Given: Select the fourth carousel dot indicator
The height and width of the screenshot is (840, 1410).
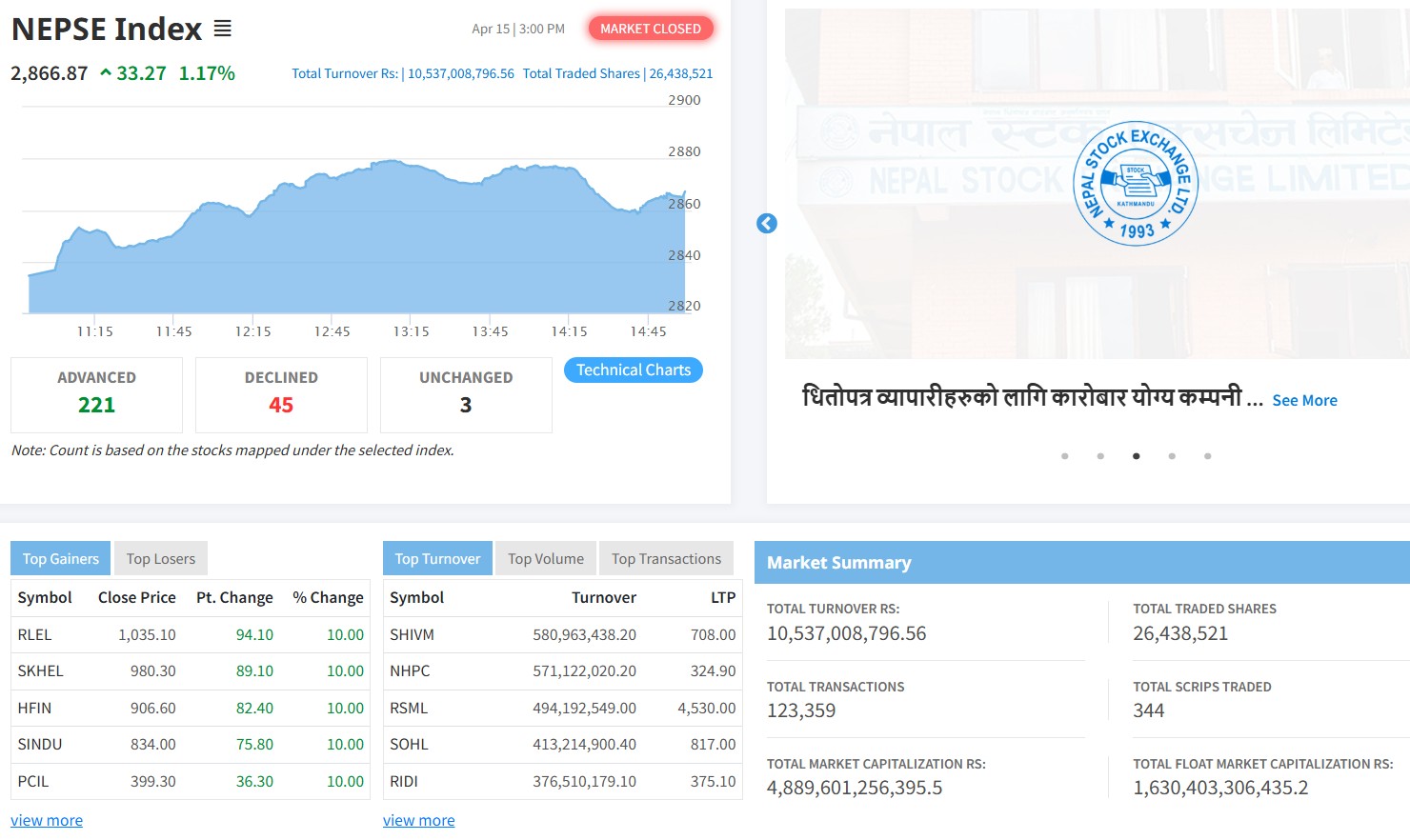Looking at the screenshot, I should [1172, 456].
